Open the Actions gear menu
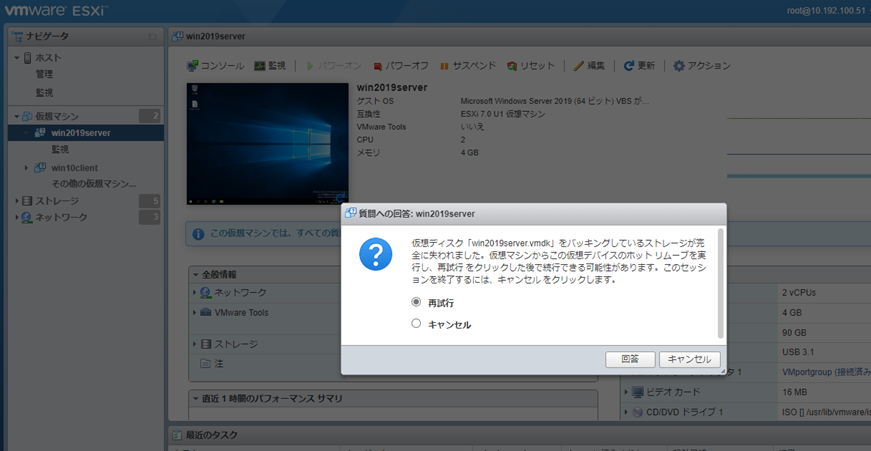871x451 pixels. click(x=679, y=66)
